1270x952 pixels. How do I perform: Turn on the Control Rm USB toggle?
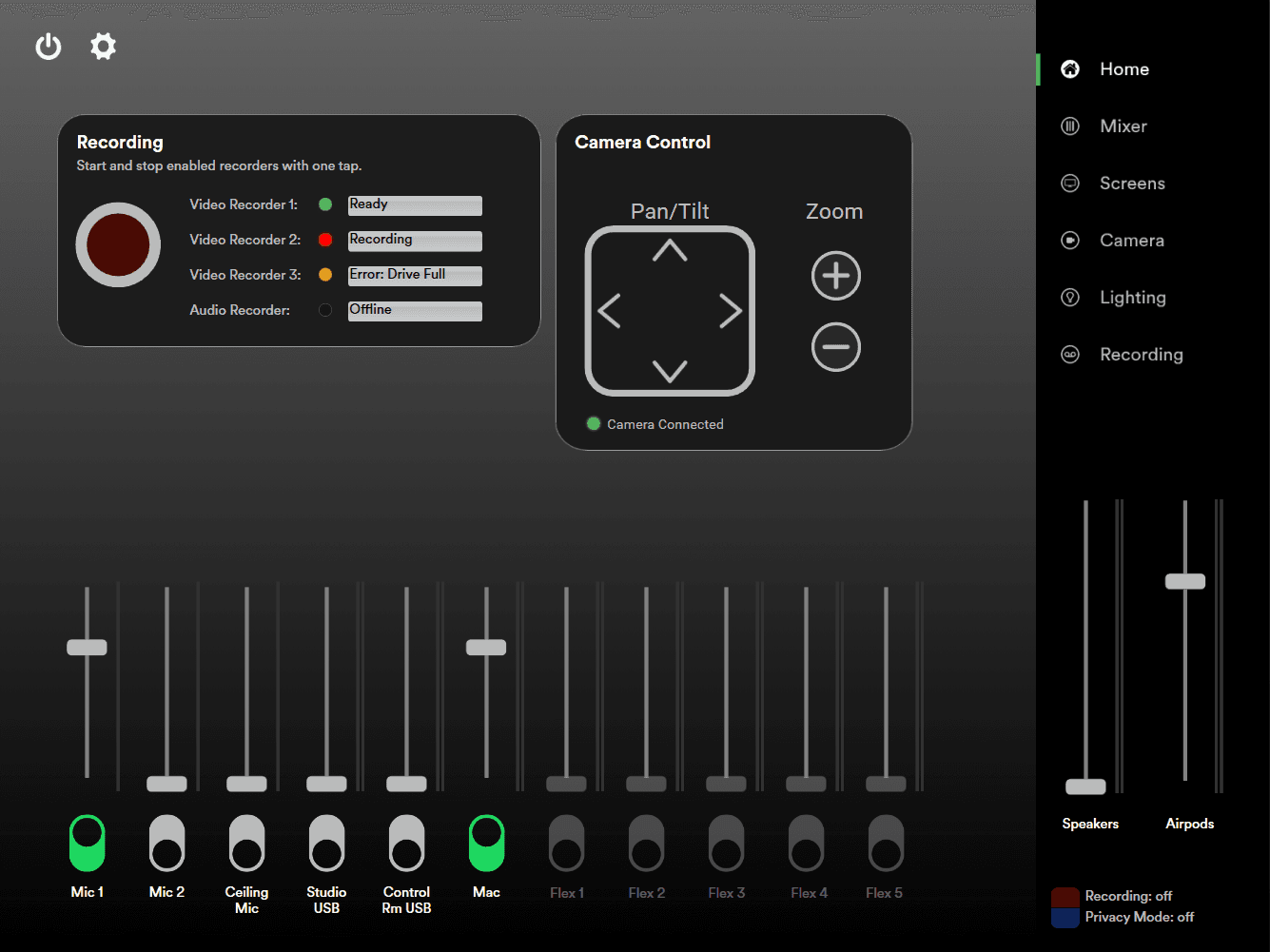pos(407,843)
